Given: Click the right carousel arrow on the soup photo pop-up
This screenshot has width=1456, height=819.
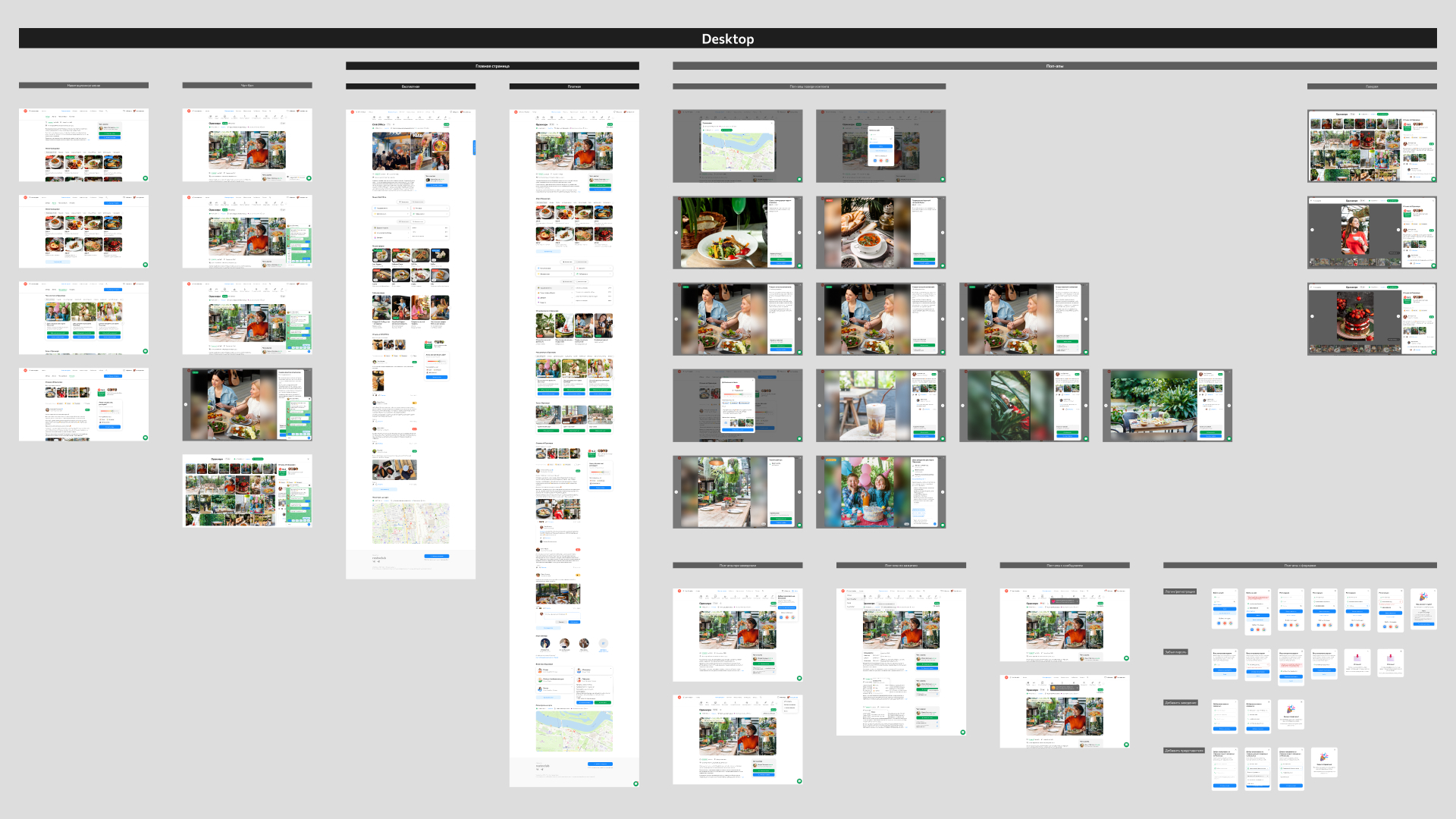Looking at the screenshot, I should coord(943,233).
